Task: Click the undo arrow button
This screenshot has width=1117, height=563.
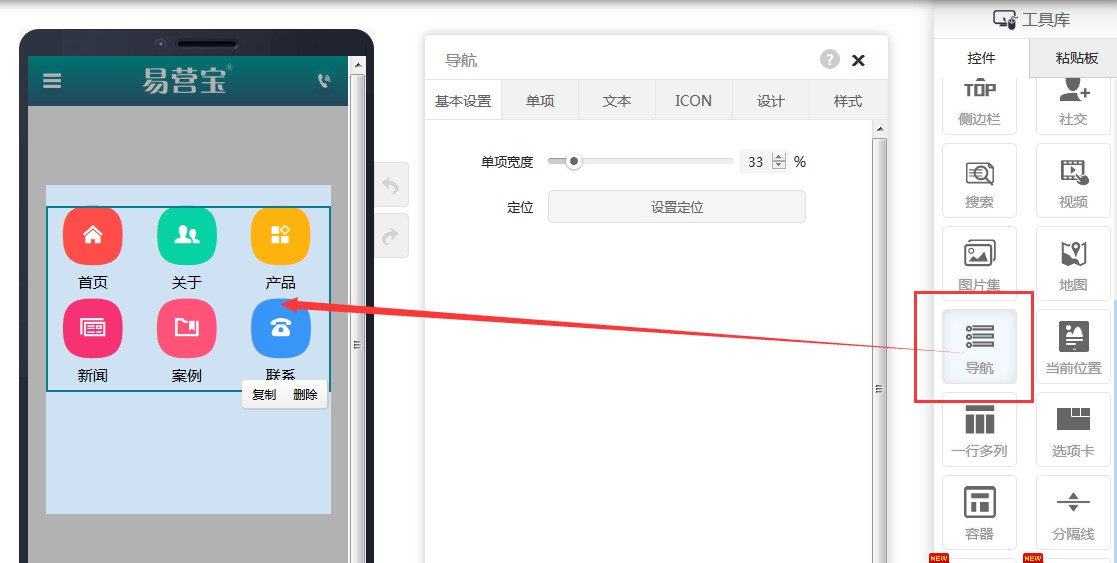Action: [x=391, y=186]
